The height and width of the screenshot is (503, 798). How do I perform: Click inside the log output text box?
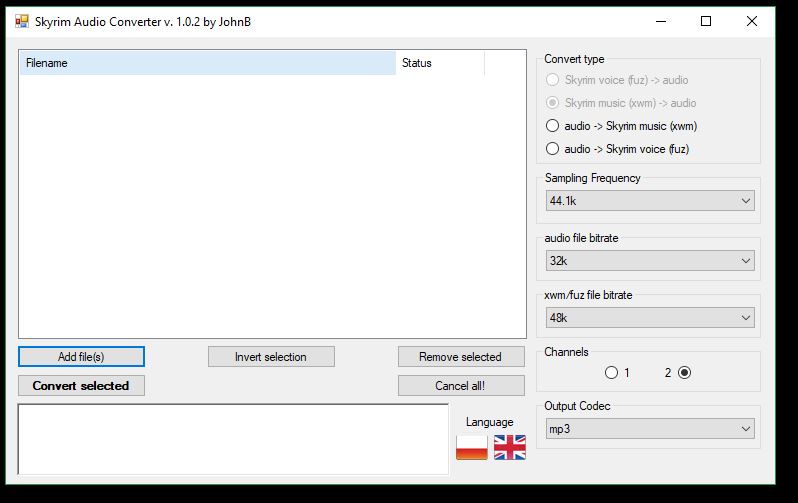(233, 439)
